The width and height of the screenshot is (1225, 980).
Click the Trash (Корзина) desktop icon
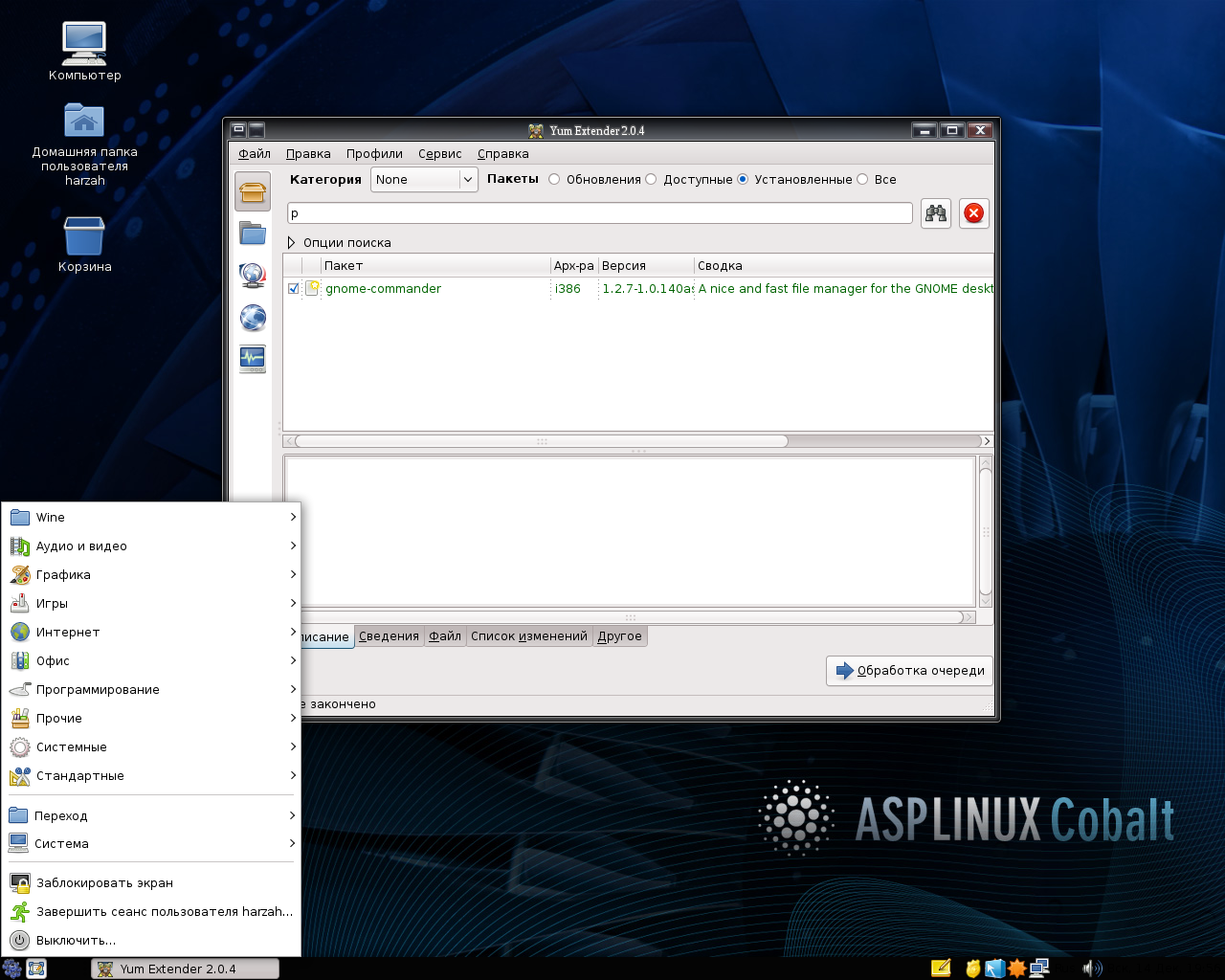click(84, 235)
